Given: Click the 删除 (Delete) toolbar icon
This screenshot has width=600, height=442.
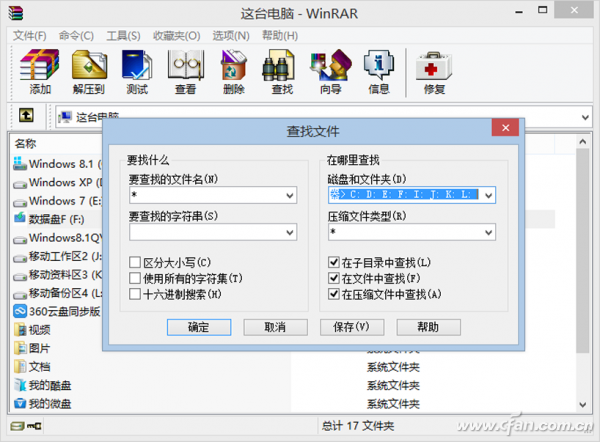Looking at the screenshot, I should 233,65.
